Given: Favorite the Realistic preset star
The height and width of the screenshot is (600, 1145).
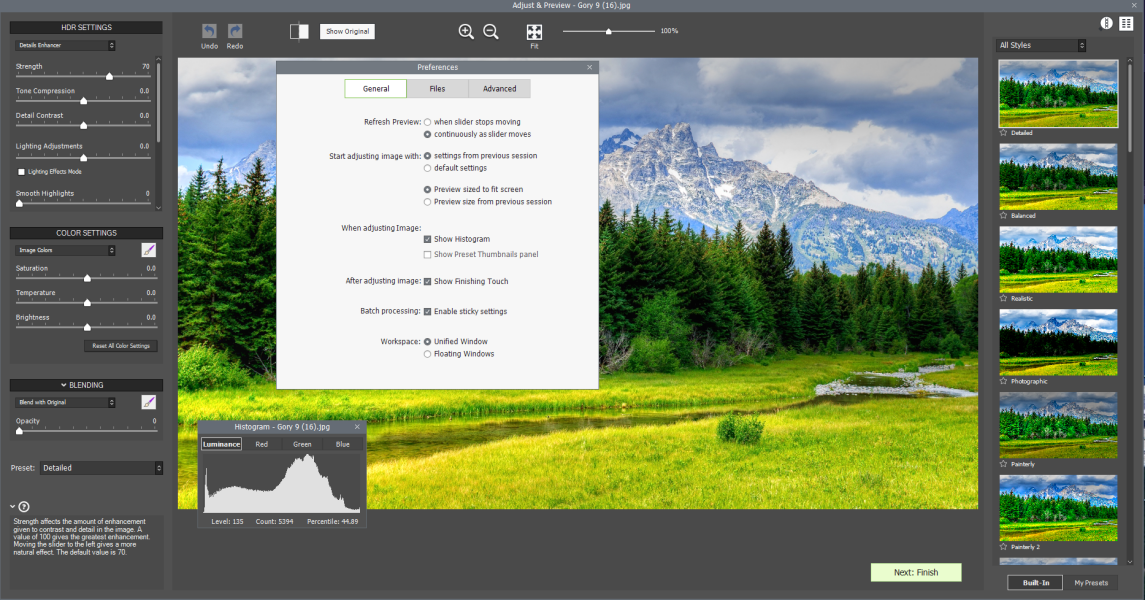Looking at the screenshot, I should pyautogui.click(x=1003, y=298).
